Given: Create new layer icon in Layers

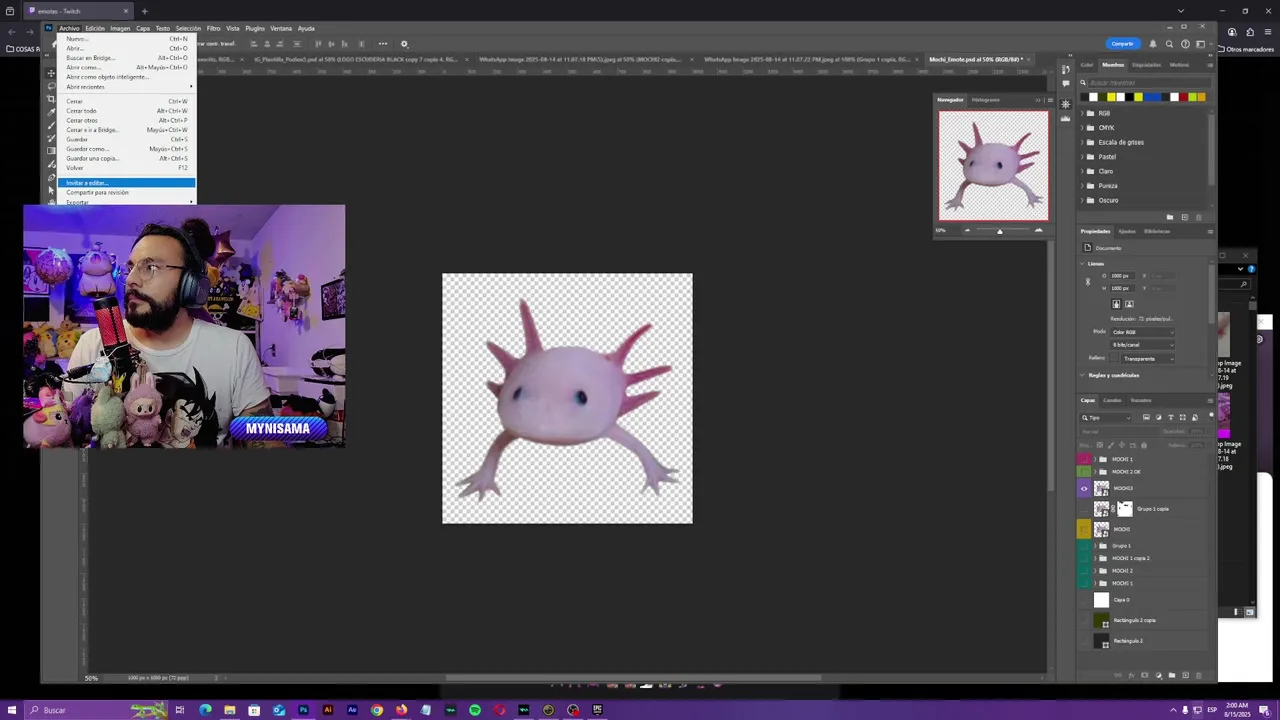Looking at the screenshot, I should click(1185, 675).
